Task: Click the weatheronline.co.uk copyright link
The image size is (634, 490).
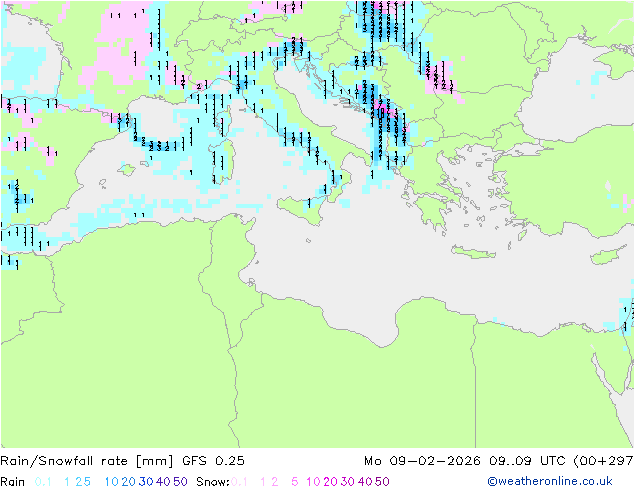Action: click(x=550, y=482)
